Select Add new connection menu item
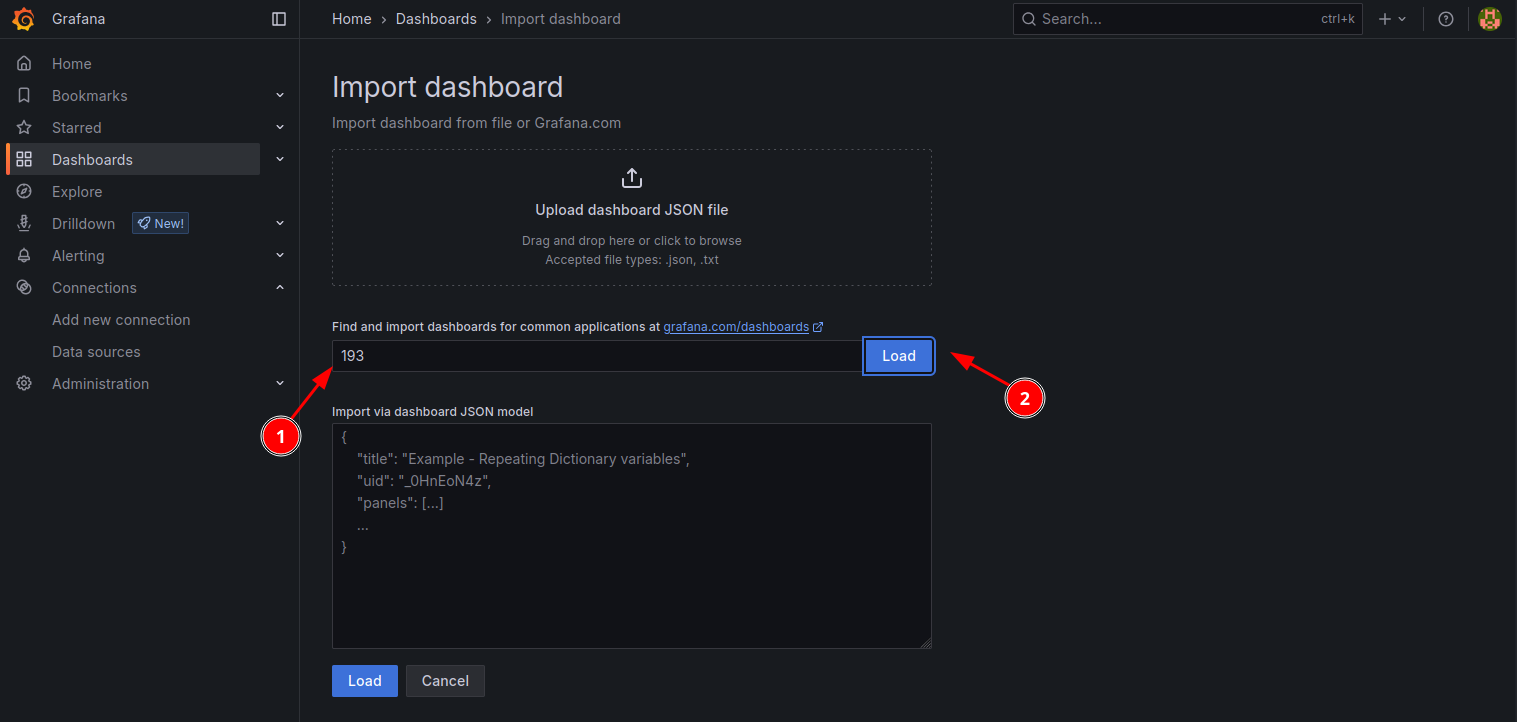 click(x=121, y=320)
